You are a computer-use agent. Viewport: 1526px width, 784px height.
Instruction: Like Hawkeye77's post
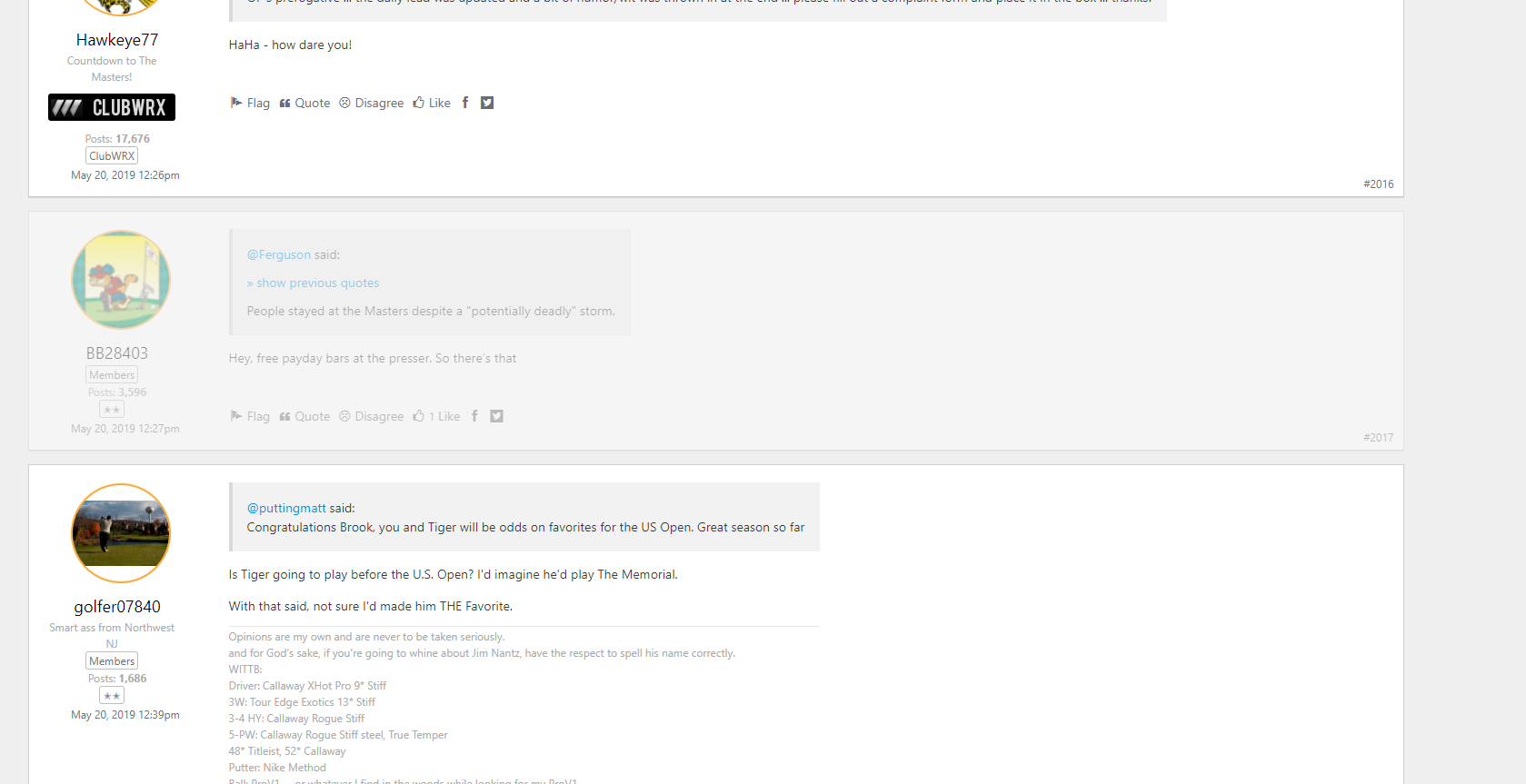(432, 103)
